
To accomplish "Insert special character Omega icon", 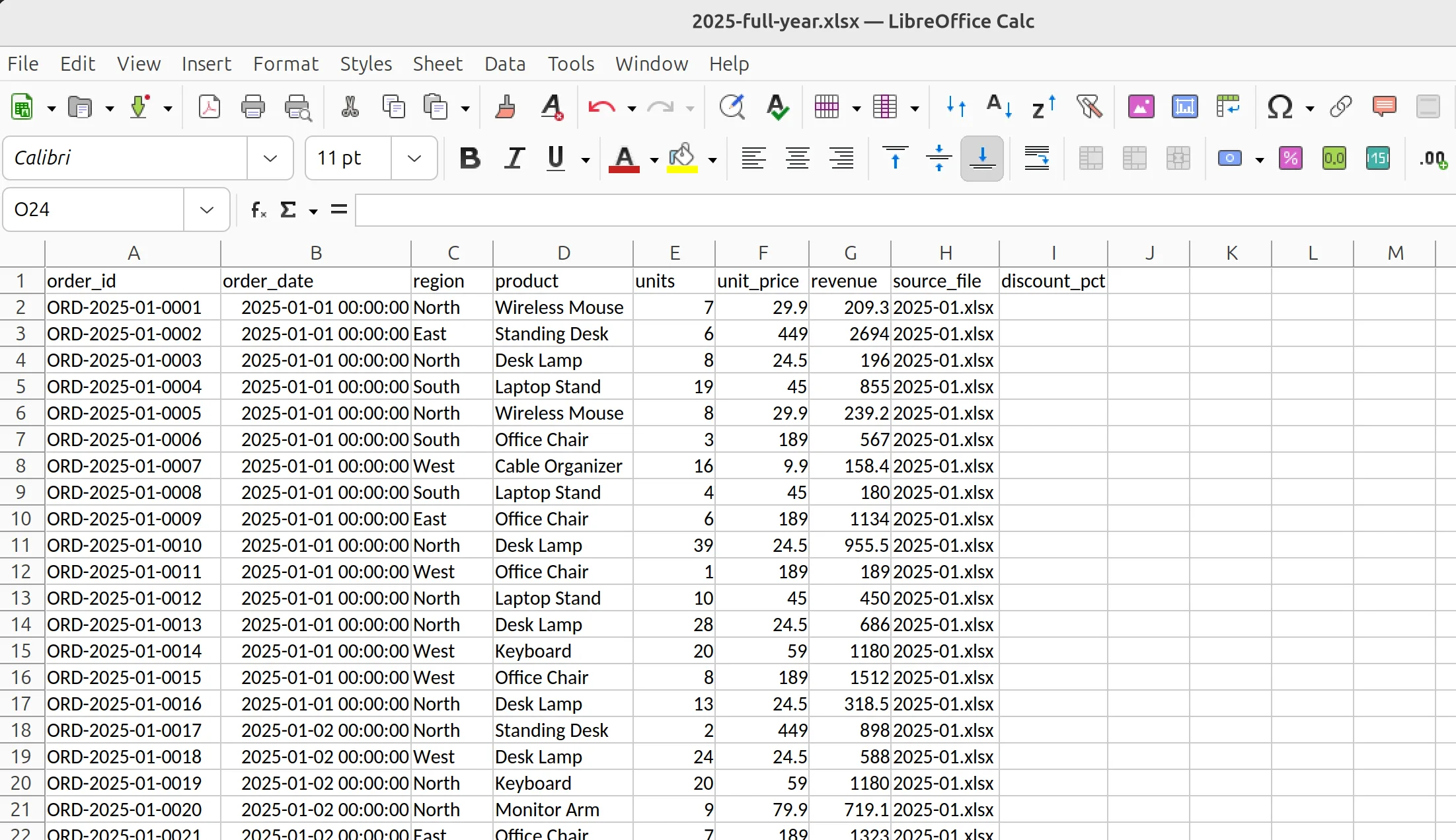I will click(x=1280, y=106).
